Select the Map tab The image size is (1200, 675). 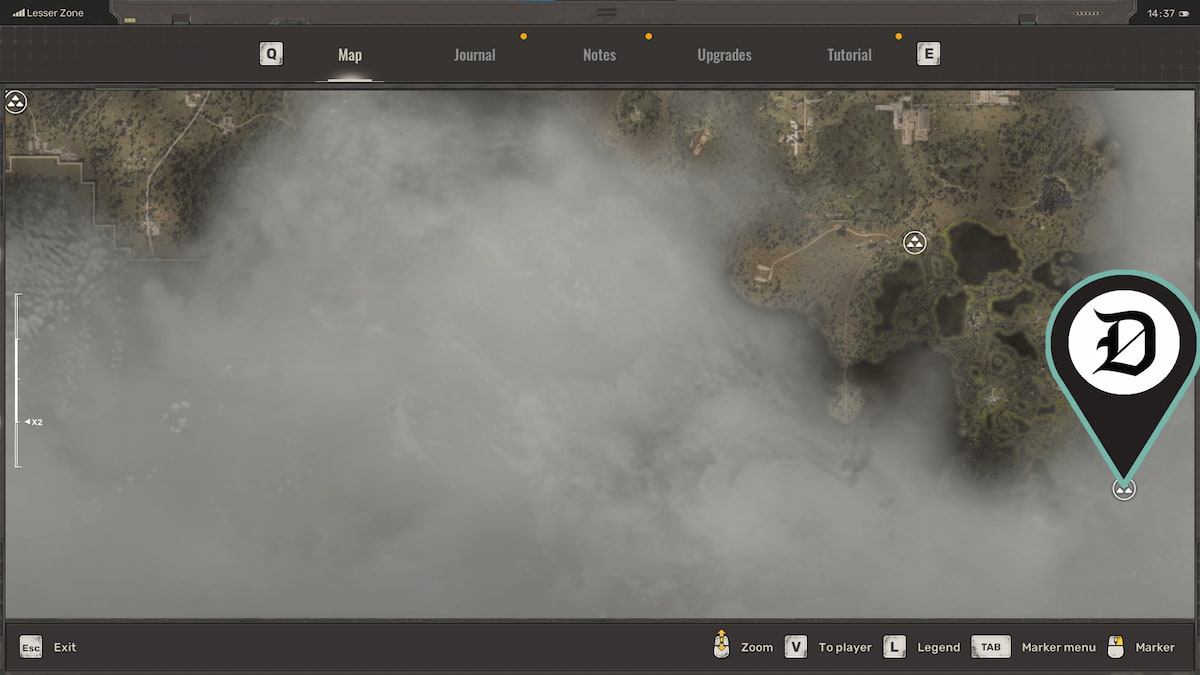[x=350, y=55]
